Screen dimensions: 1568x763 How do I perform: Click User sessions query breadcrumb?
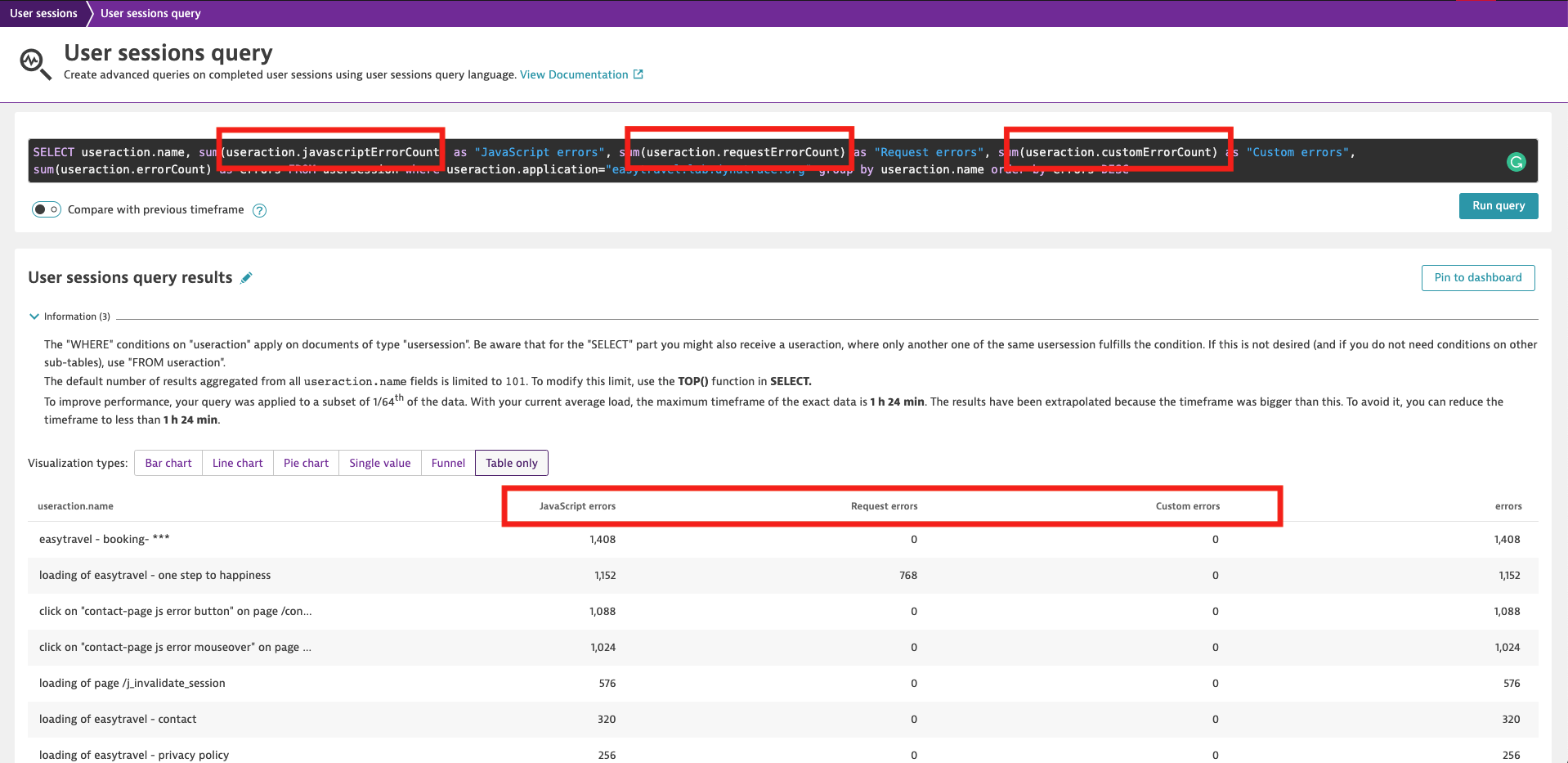pyautogui.click(x=150, y=13)
